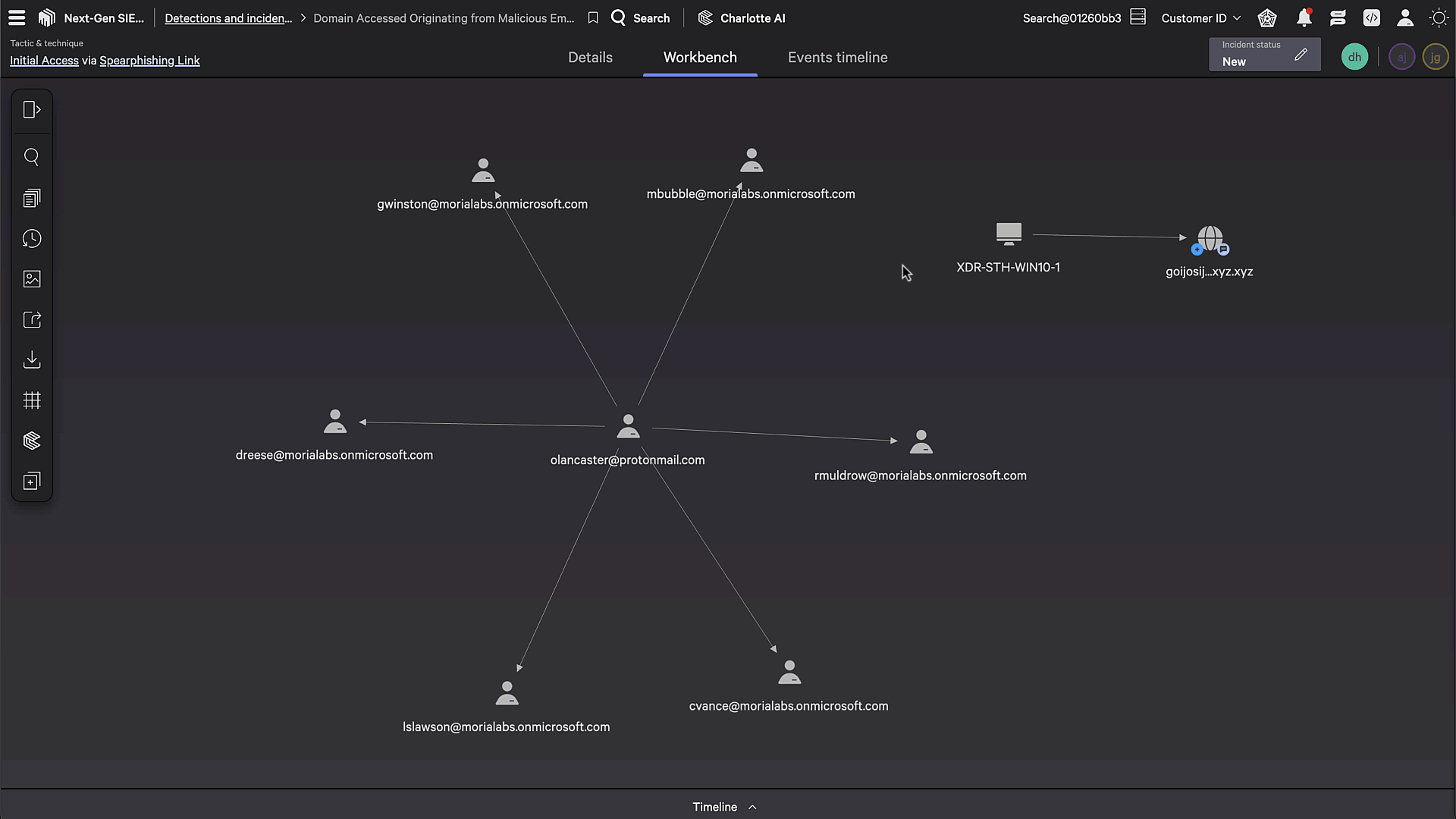This screenshot has height=819, width=1456.
Task: Toggle the light/dark theme sun icon
Action: tap(1439, 17)
